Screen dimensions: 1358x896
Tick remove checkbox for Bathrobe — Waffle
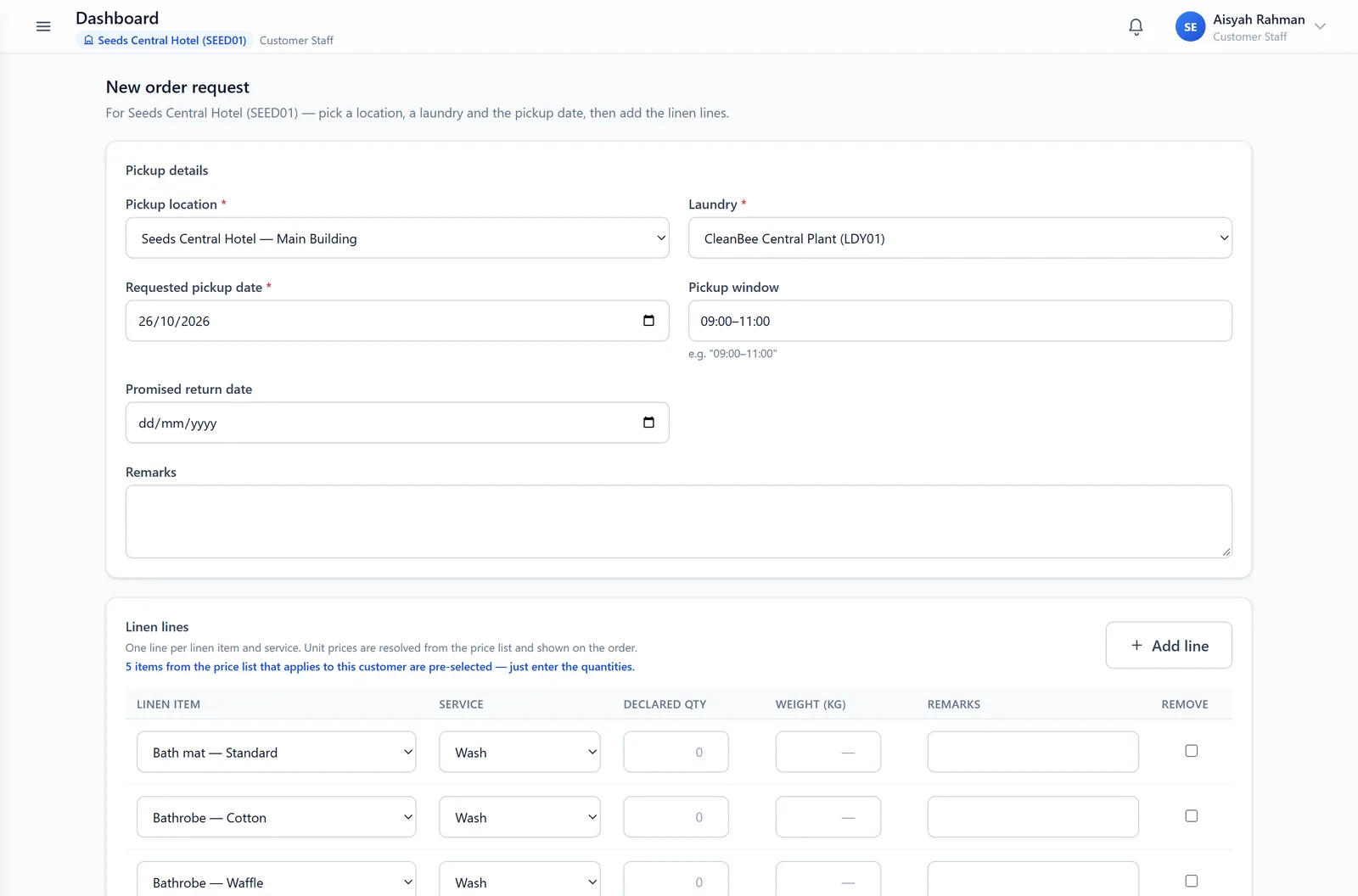(1192, 882)
